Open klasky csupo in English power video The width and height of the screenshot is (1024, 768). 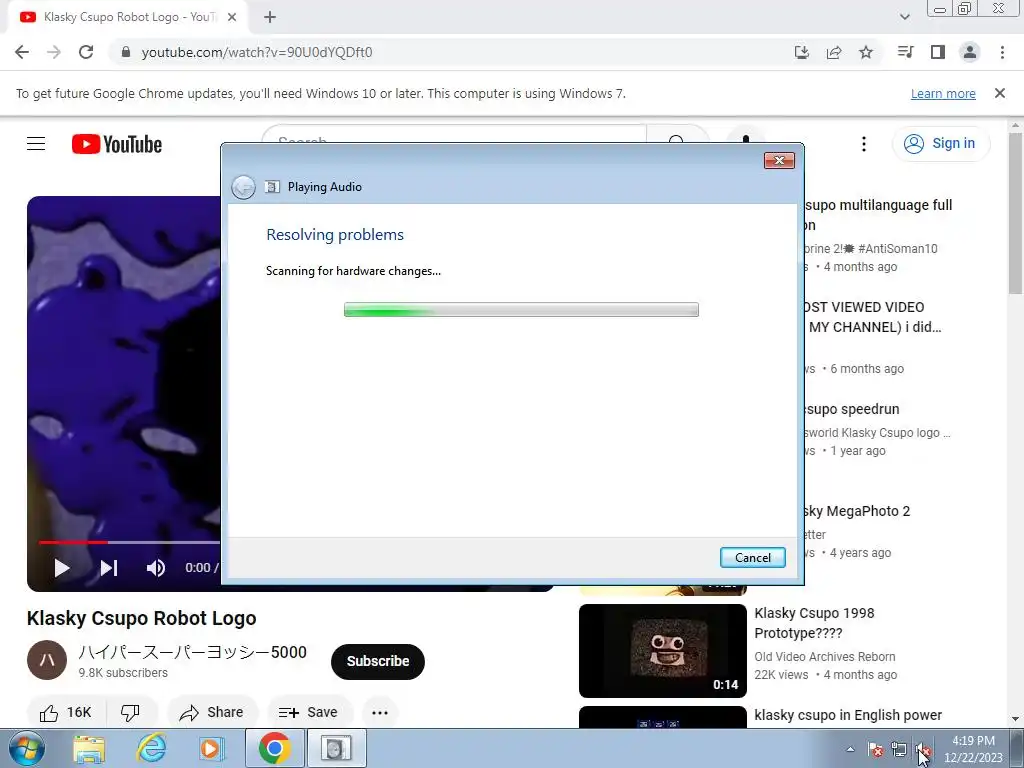(848, 715)
